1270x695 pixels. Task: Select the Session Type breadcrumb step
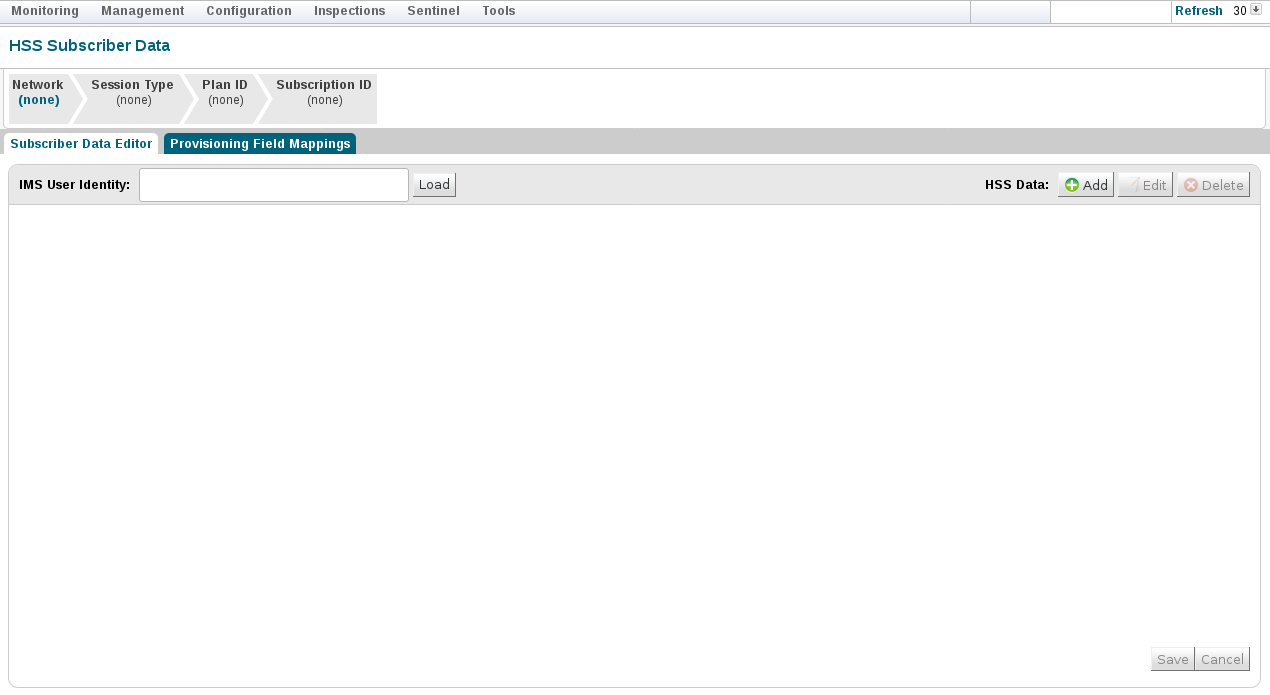[132, 92]
